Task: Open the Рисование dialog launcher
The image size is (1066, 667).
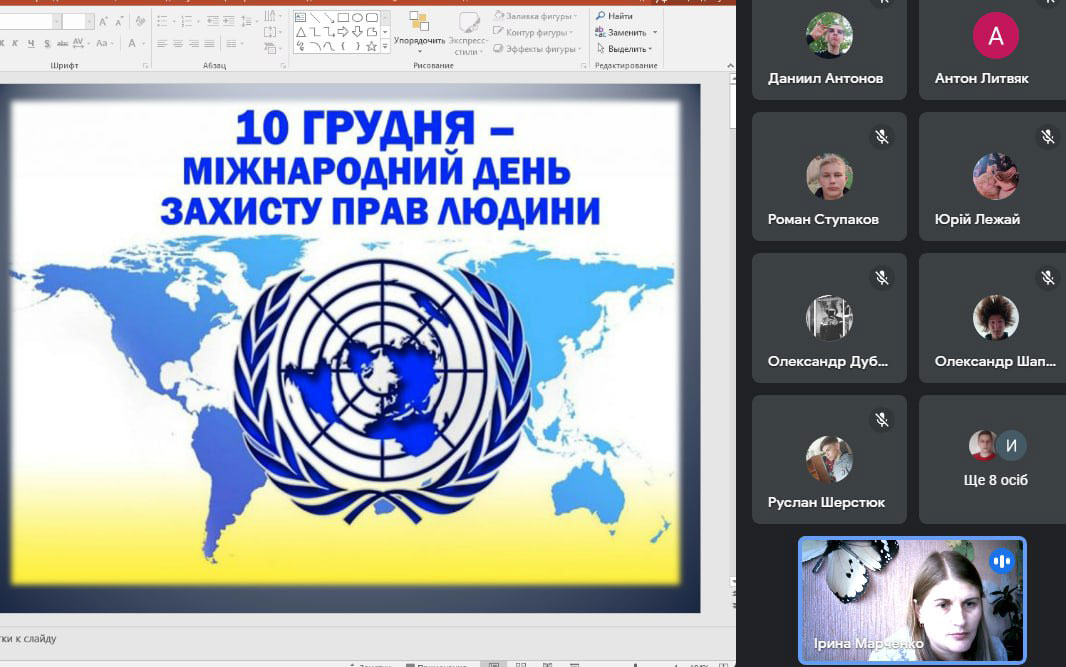Action: (x=583, y=66)
